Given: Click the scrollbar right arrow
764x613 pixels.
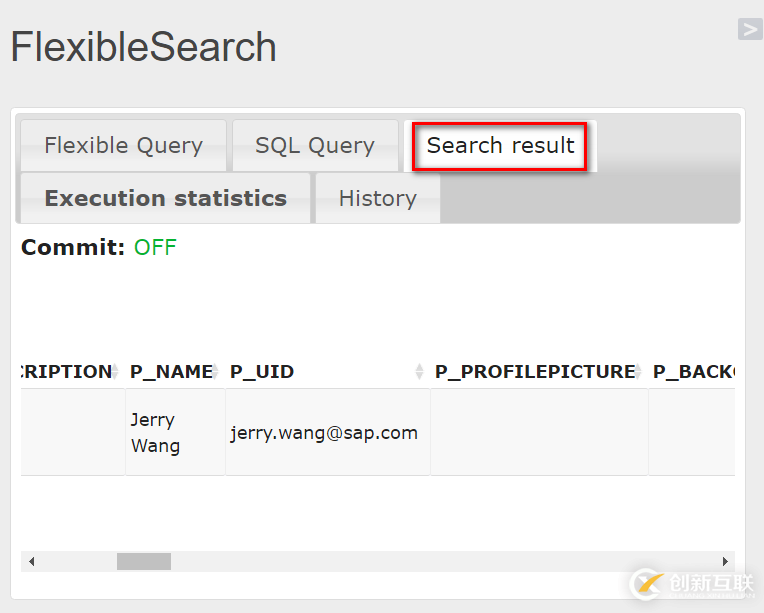Looking at the screenshot, I should [725, 561].
